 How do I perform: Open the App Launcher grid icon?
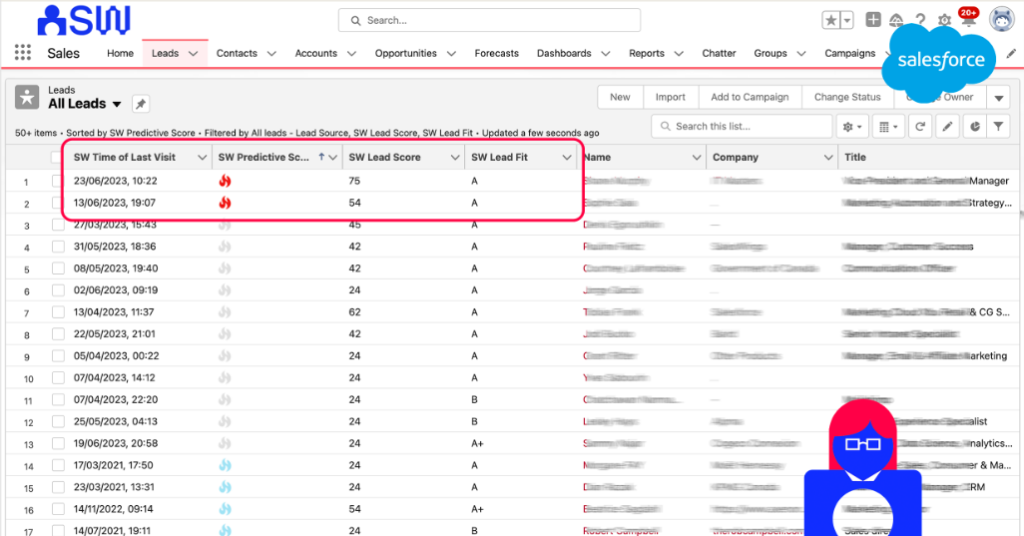[x=22, y=53]
